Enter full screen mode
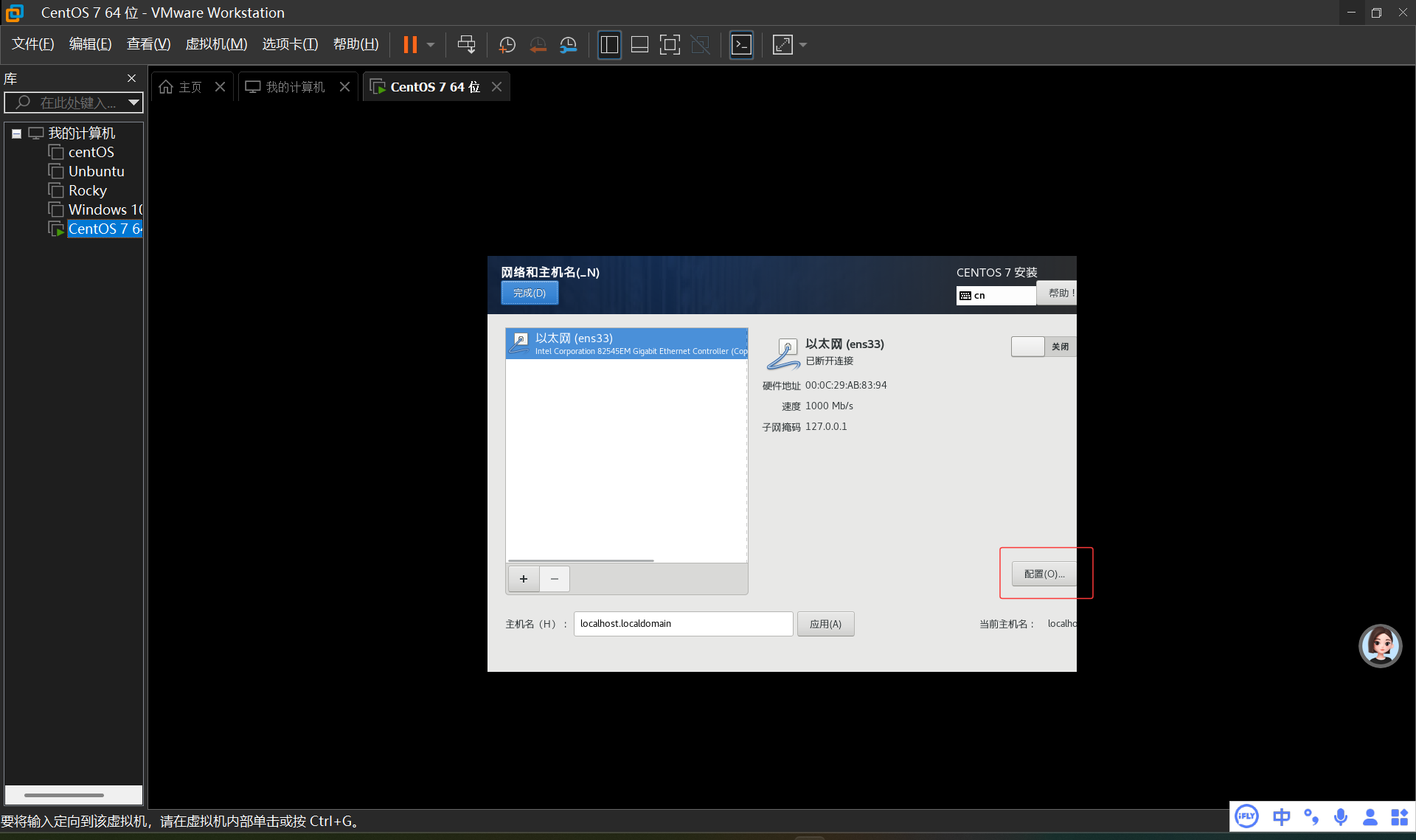The width and height of the screenshot is (1416, 840). click(670, 45)
